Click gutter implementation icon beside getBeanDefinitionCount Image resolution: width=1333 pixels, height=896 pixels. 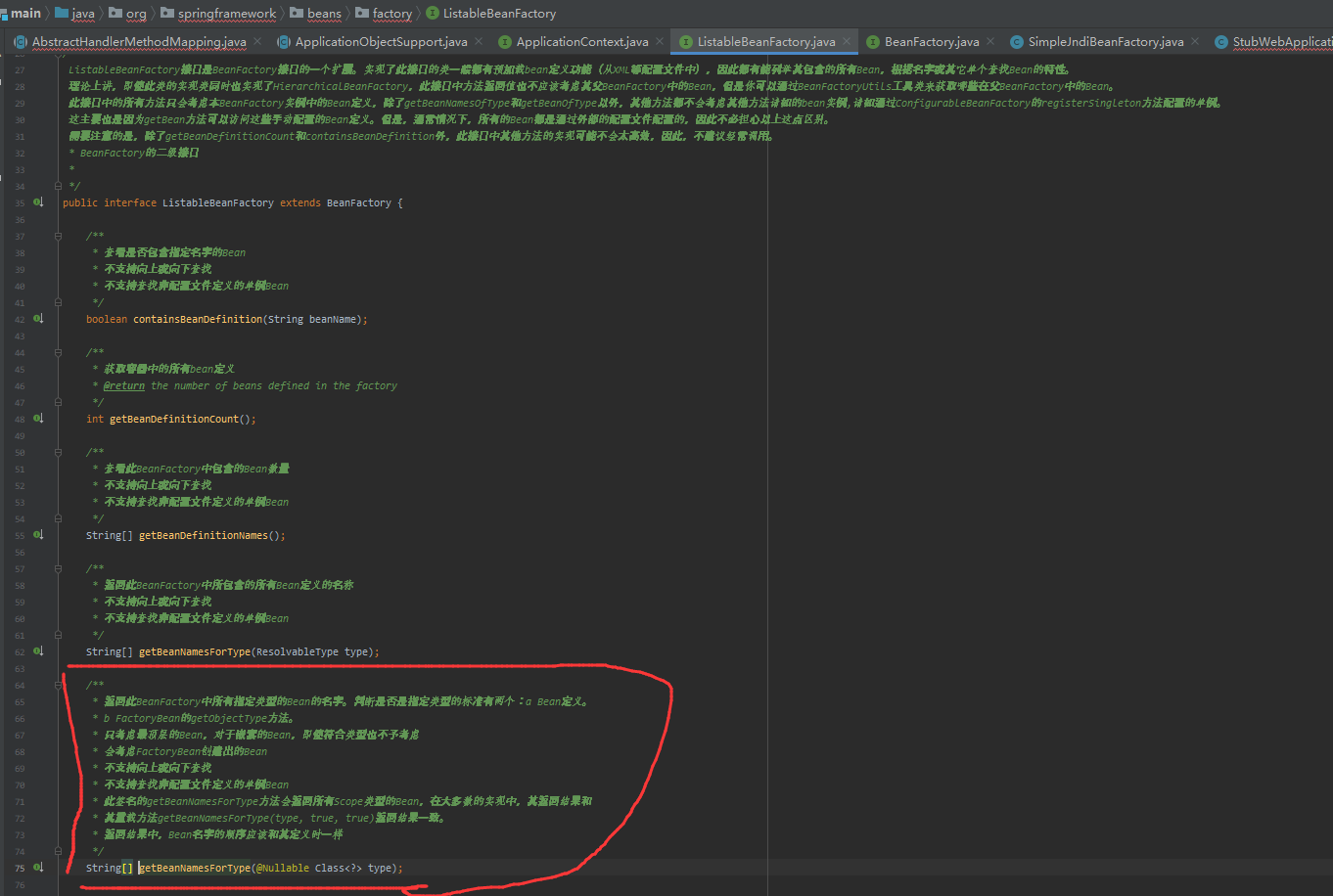click(x=38, y=419)
